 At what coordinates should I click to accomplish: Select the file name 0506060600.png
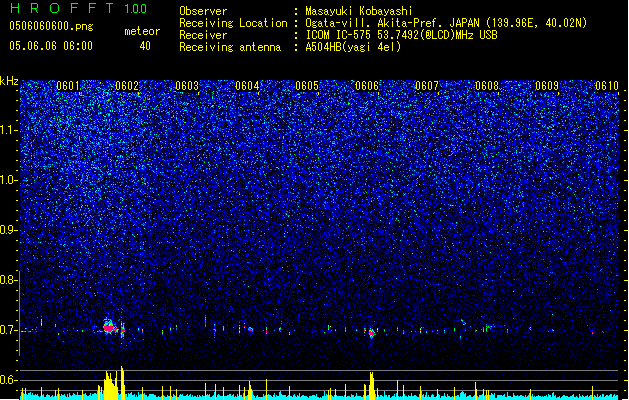pos(51,27)
